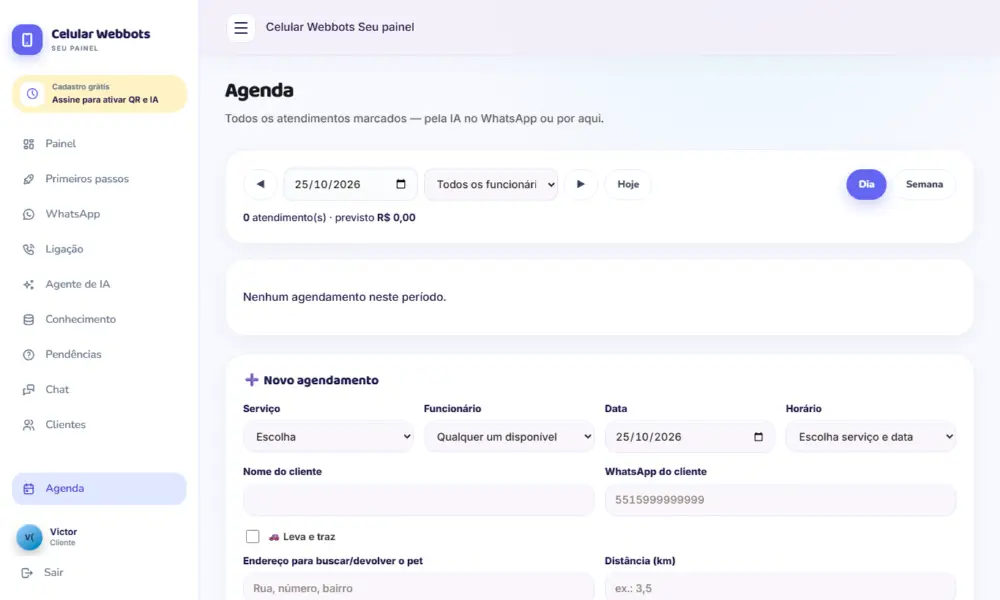Go to next day with right arrow

pos(580,184)
